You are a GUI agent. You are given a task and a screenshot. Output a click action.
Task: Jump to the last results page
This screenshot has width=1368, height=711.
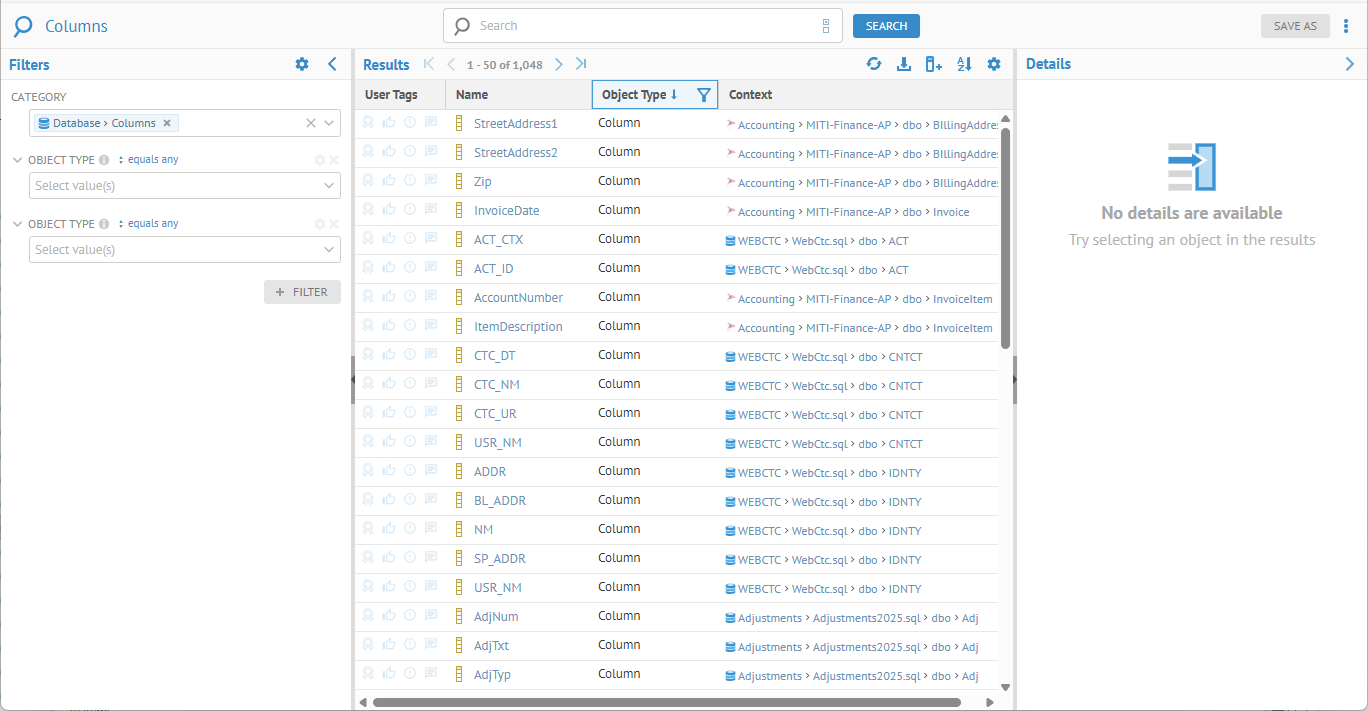[x=581, y=64]
